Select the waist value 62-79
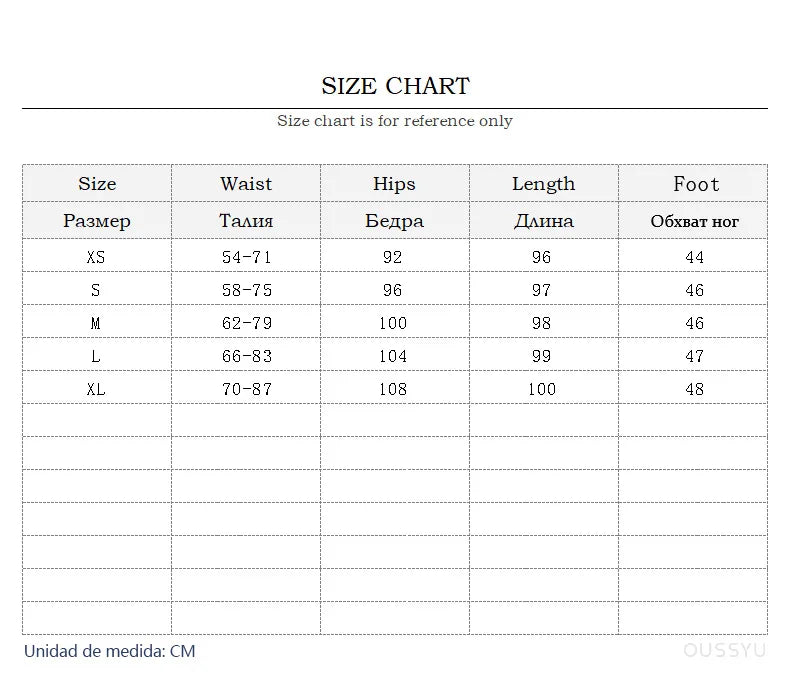The image size is (790, 674). pyautogui.click(x=246, y=323)
